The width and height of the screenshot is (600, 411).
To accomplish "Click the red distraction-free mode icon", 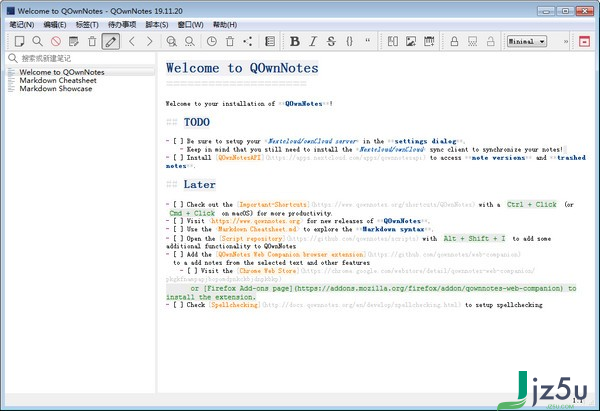I will (x=584, y=41).
